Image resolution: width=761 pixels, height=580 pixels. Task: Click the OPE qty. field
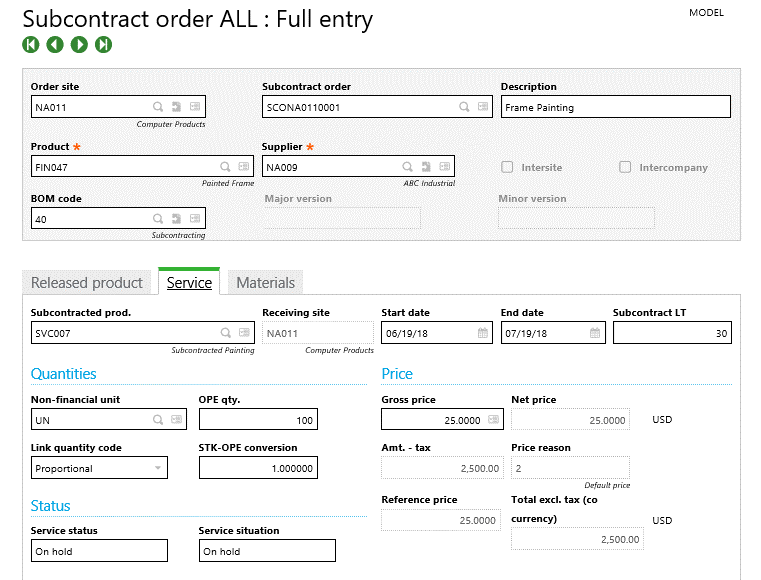(x=257, y=420)
